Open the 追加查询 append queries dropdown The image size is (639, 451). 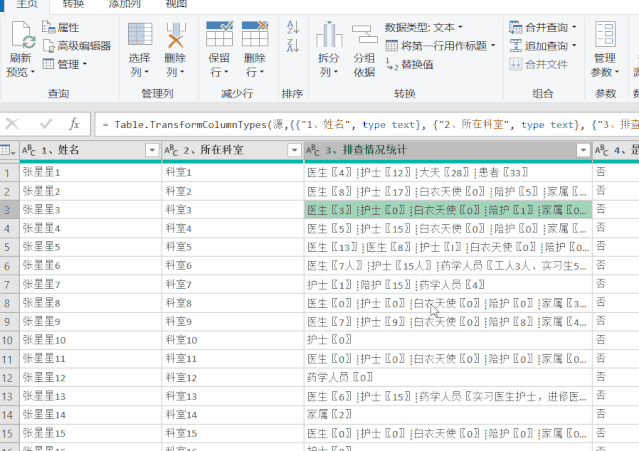coord(542,46)
